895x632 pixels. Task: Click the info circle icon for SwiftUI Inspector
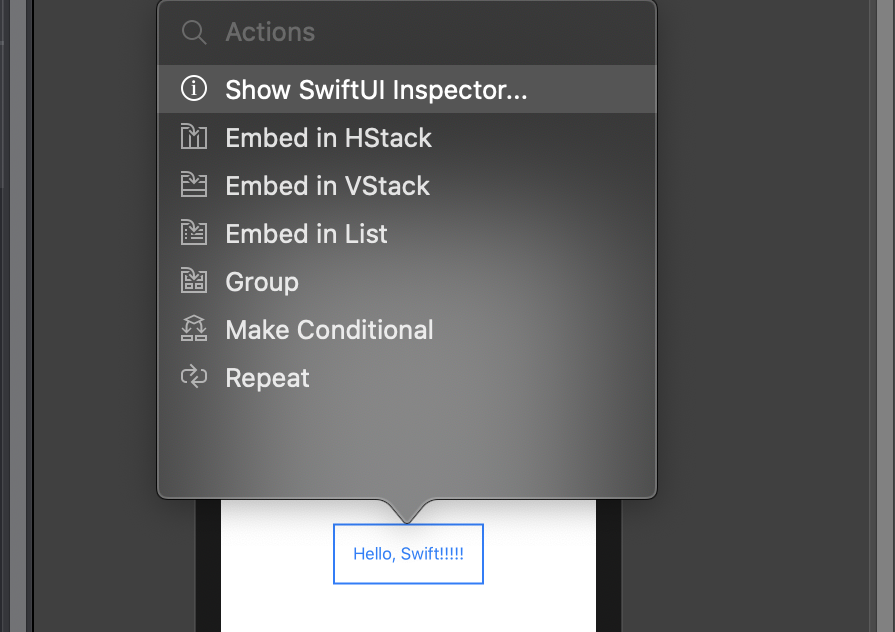click(193, 89)
